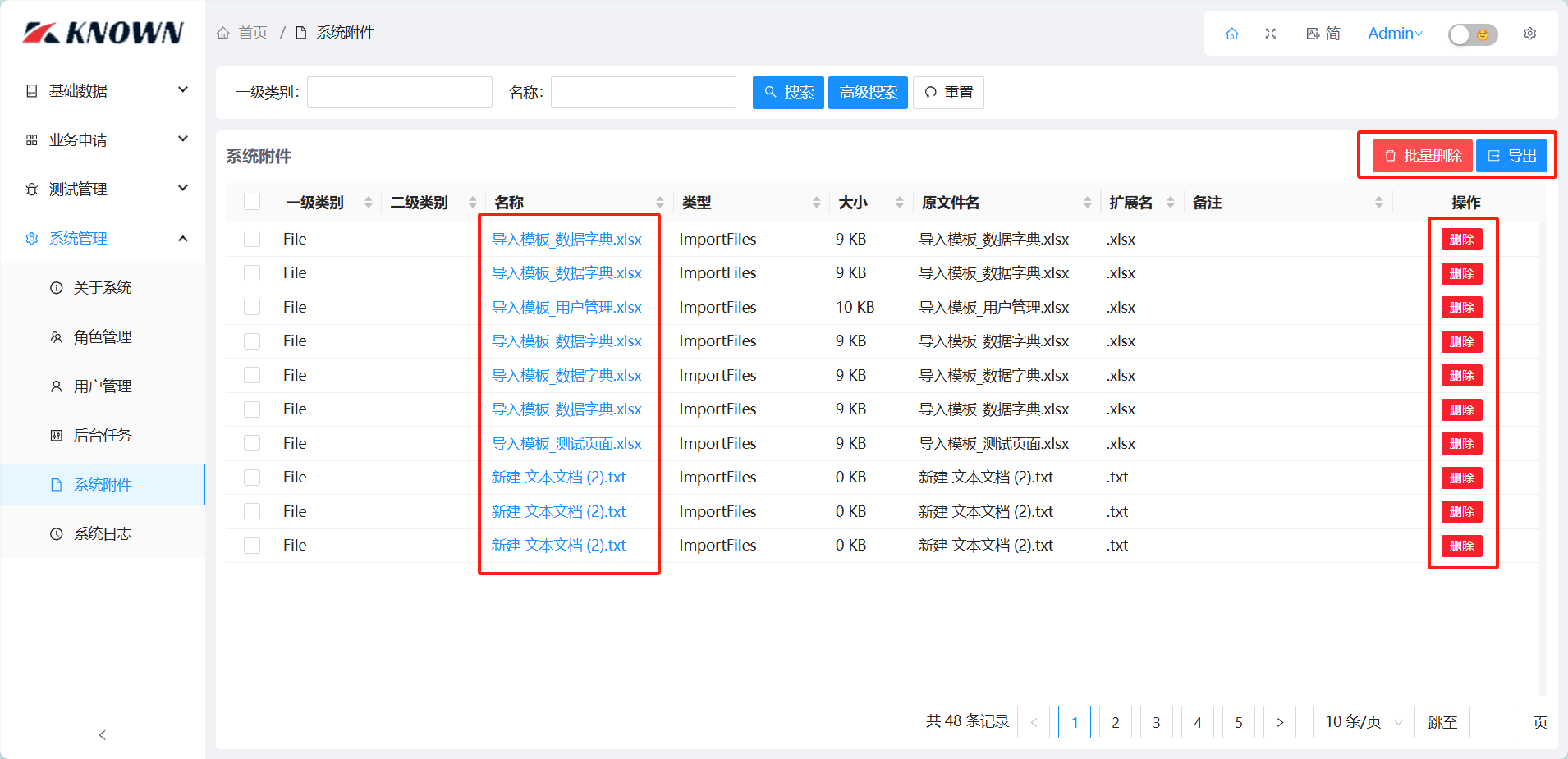
Task: Click the 跳至 page jump input
Action: click(x=1495, y=722)
